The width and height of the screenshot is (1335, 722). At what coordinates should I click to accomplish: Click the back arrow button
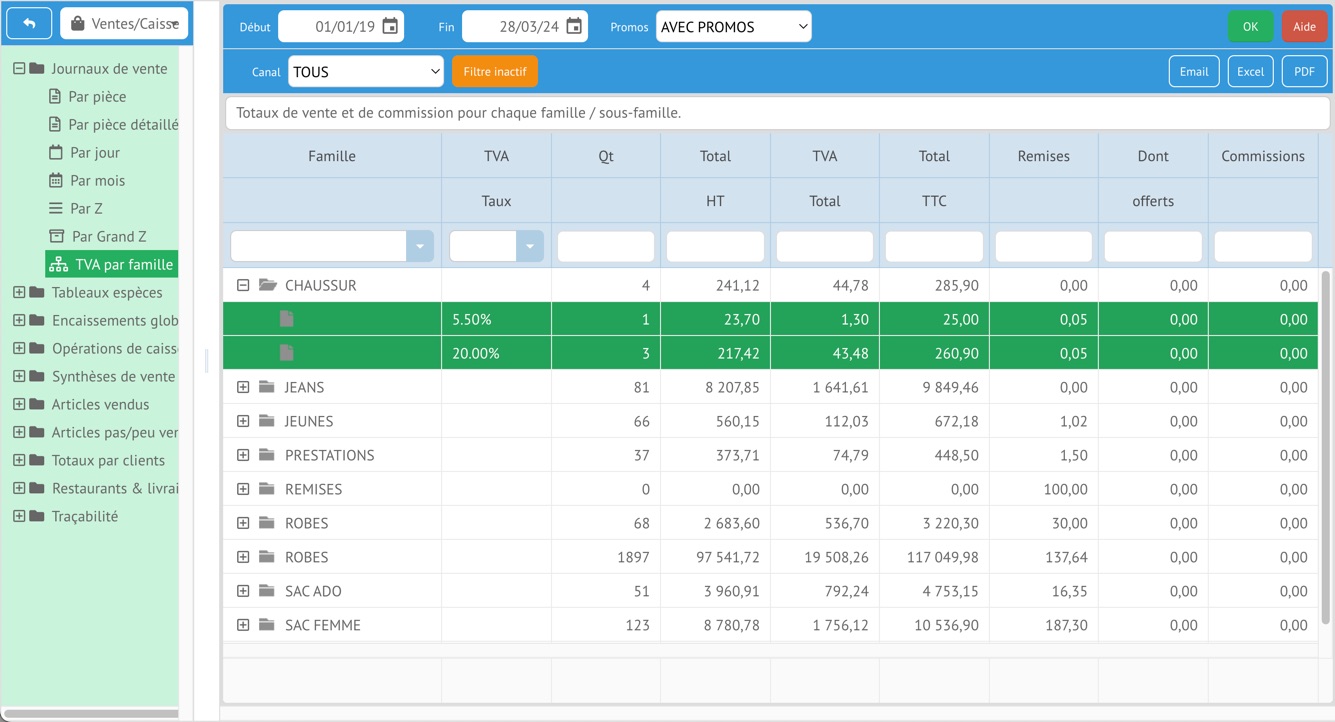(x=29, y=23)
